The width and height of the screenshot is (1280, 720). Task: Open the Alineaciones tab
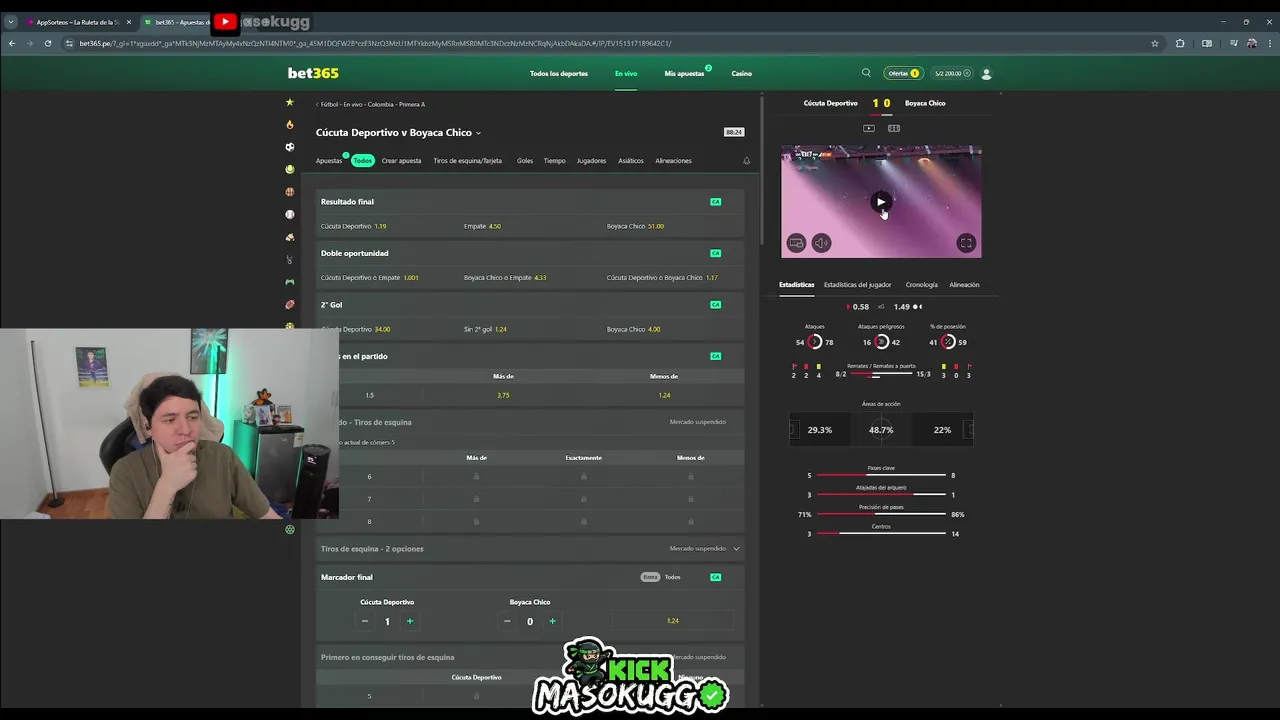pos(673,161)
